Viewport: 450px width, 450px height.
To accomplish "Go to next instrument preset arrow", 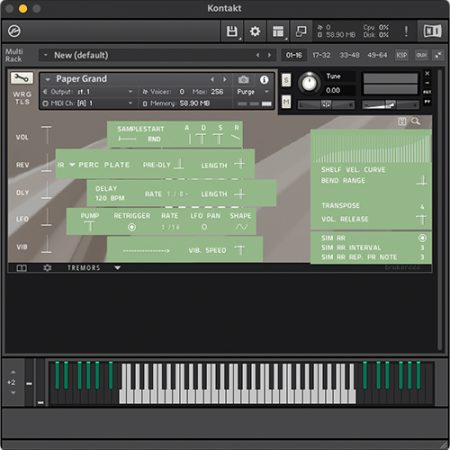I will [x=225, y=79].
